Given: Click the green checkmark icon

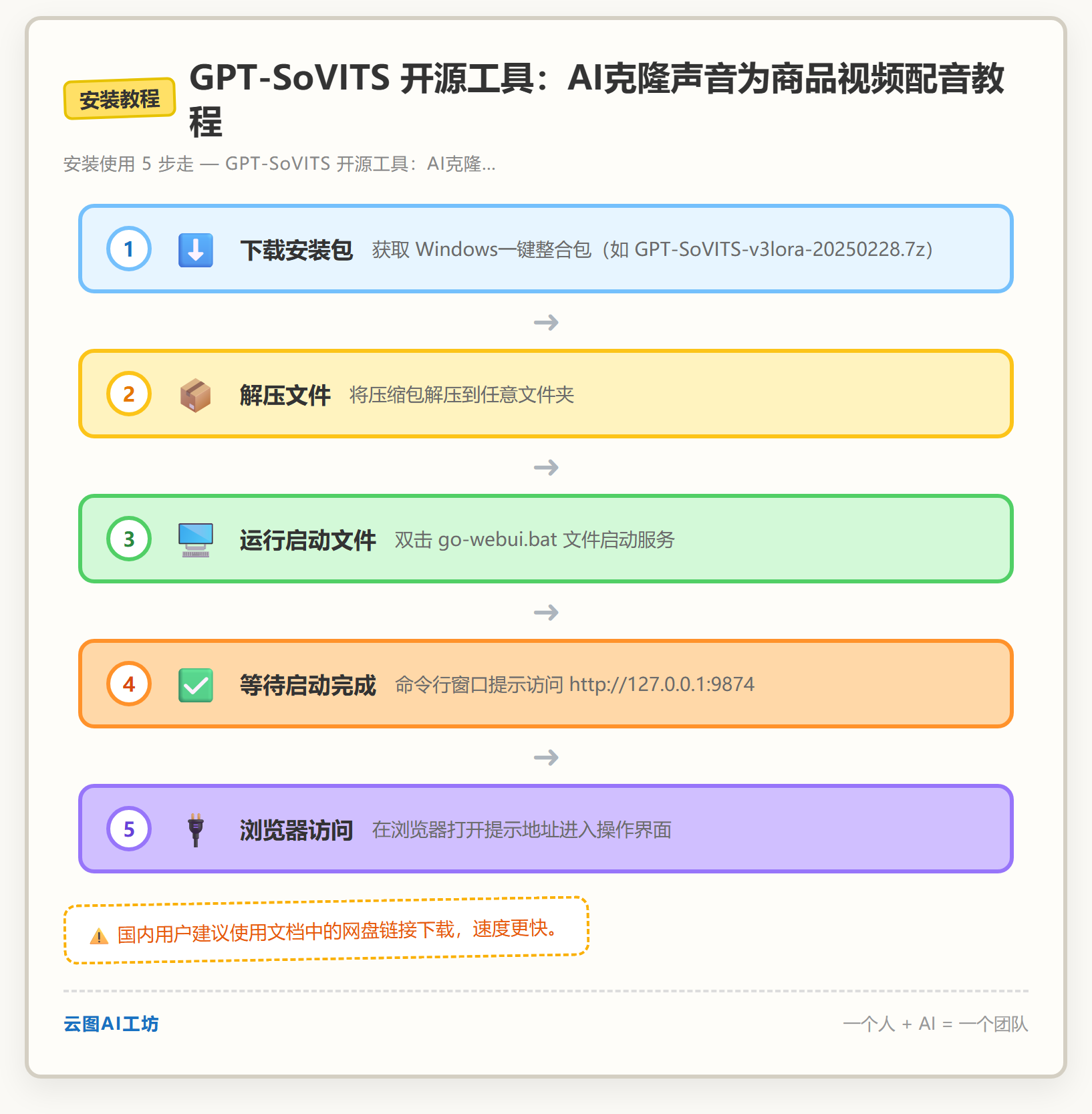Looking at the screenshot, I should 196,685.
